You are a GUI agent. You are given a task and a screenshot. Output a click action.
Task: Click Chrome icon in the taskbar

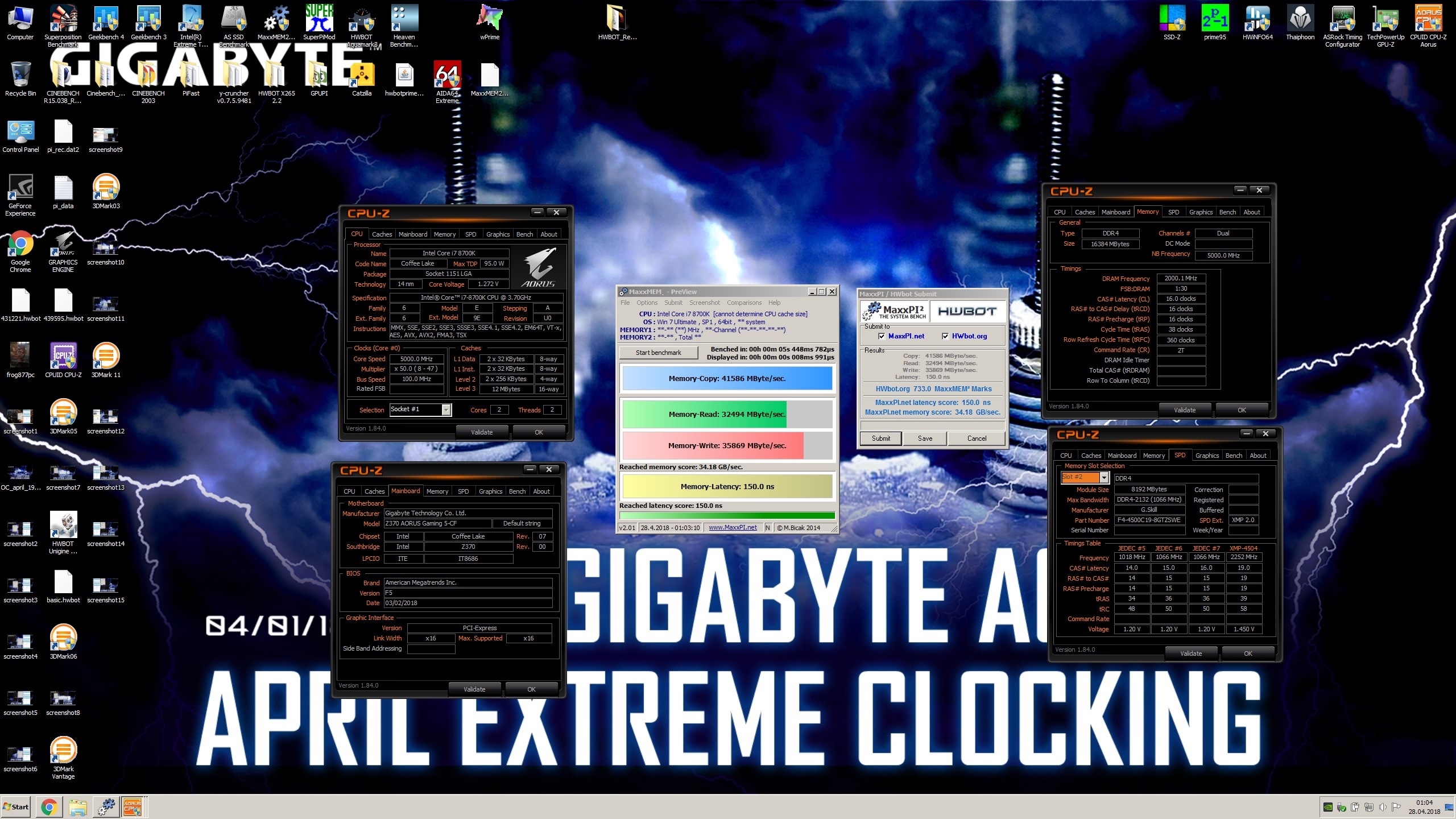click(49, 806)
